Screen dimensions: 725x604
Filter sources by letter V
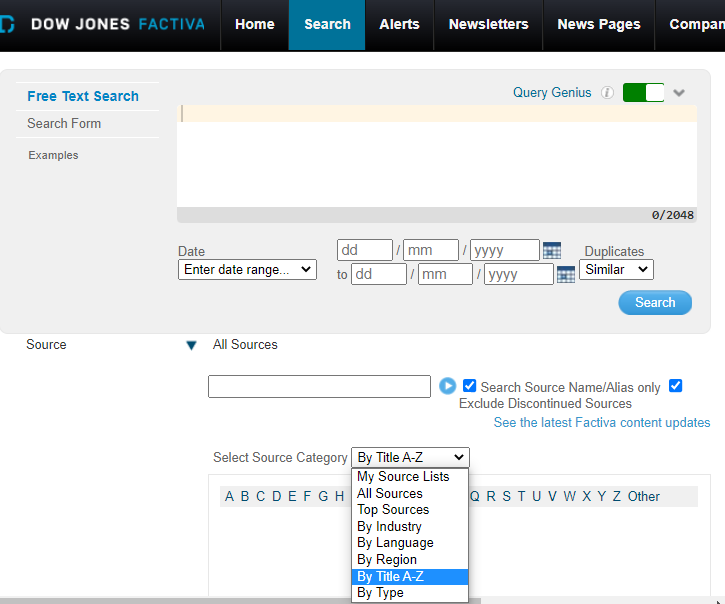tap(553, 496)
